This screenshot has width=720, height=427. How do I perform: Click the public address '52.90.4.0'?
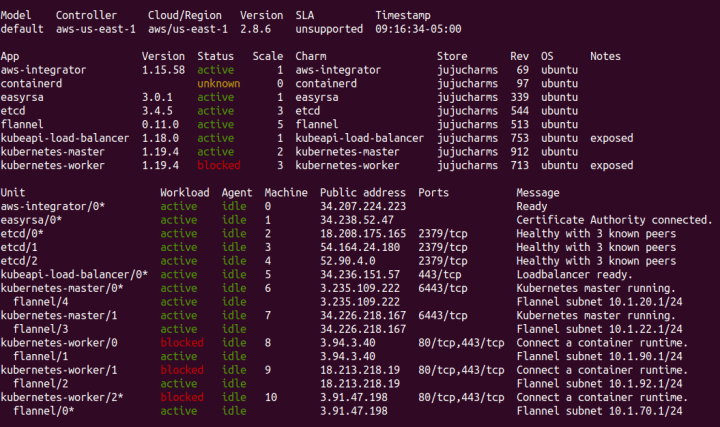[x=348, y=261]
